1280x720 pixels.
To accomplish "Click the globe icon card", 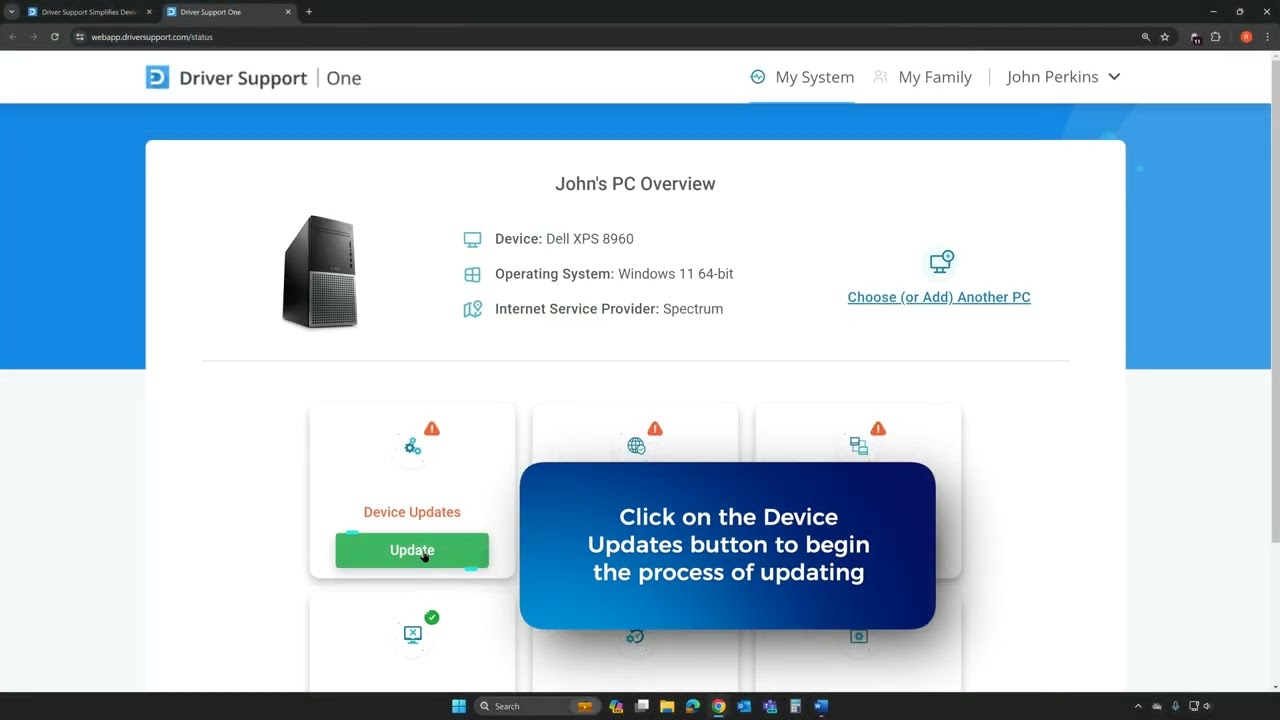I will [x=636, y=446].
